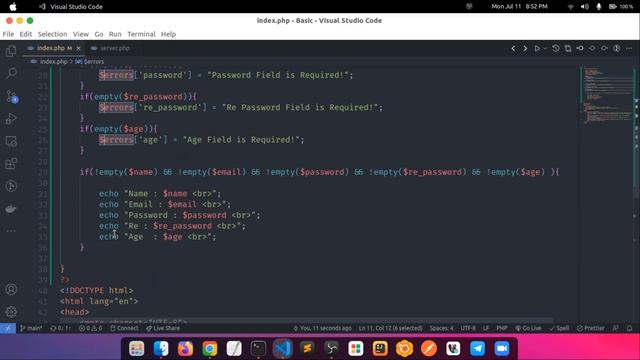Open Firefox from the dock
The height and width of the screenshot is (360, 640).
click(x=185, y=349)
